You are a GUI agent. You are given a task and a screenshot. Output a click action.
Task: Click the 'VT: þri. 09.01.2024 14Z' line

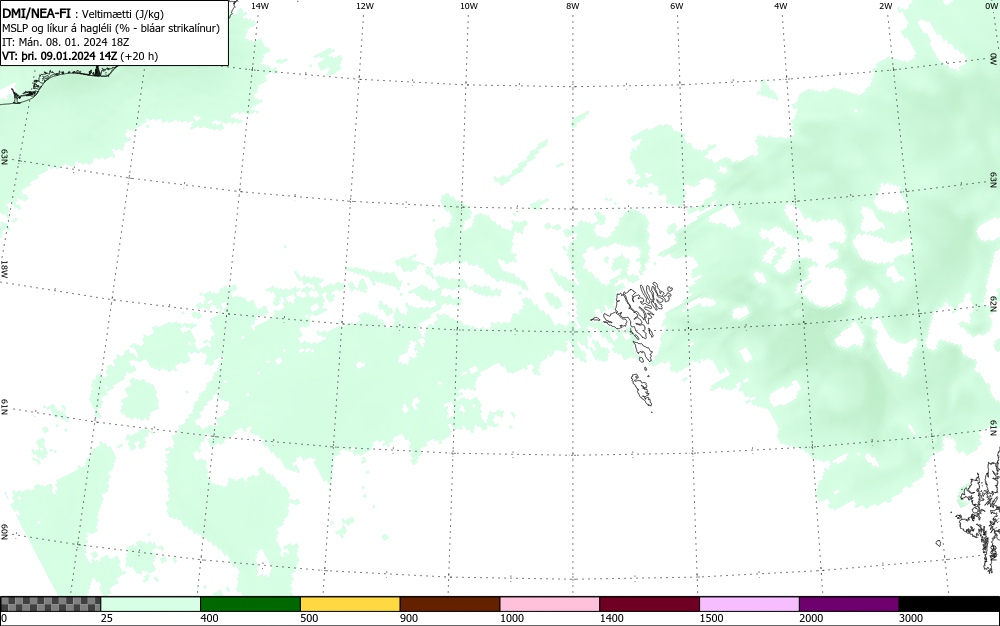80,56
